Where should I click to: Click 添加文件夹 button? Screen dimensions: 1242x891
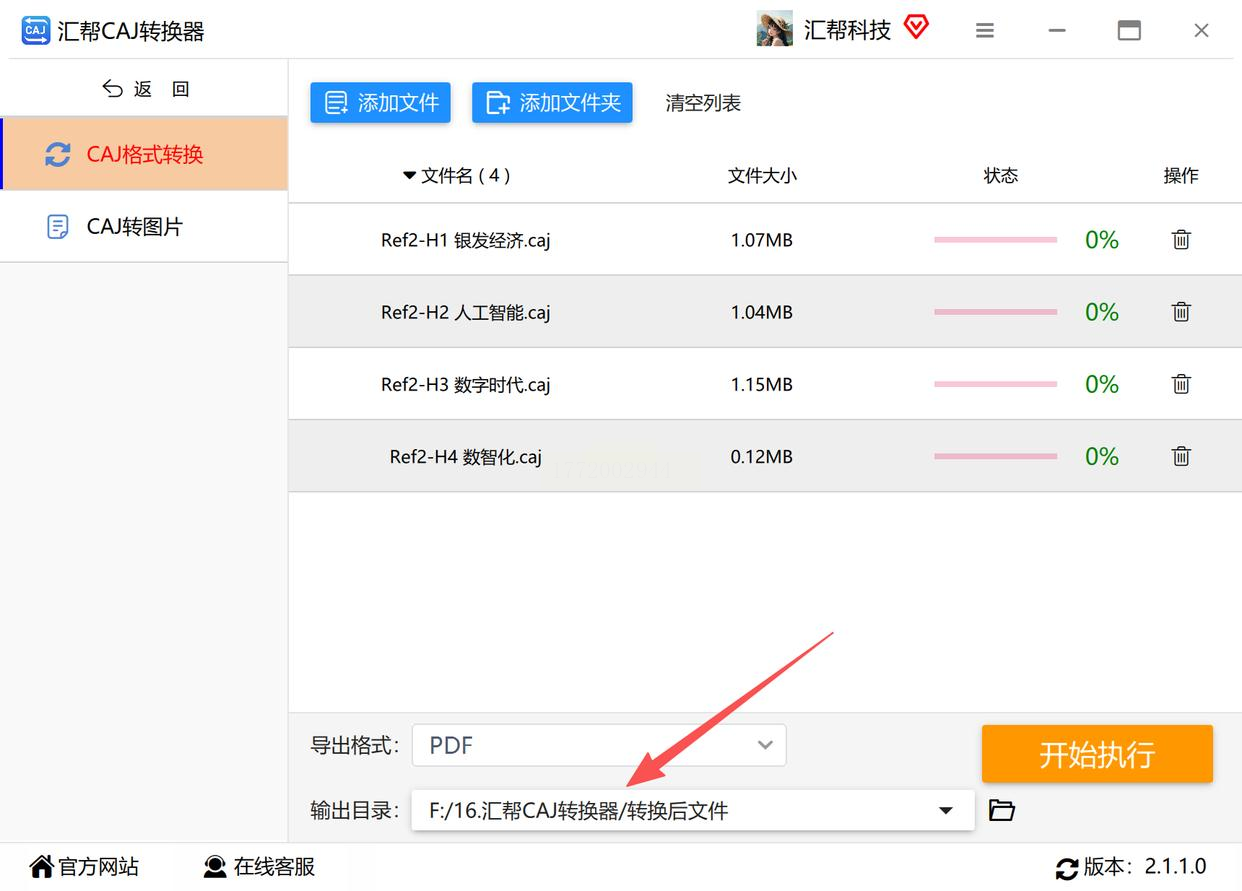tap(552, 103)
